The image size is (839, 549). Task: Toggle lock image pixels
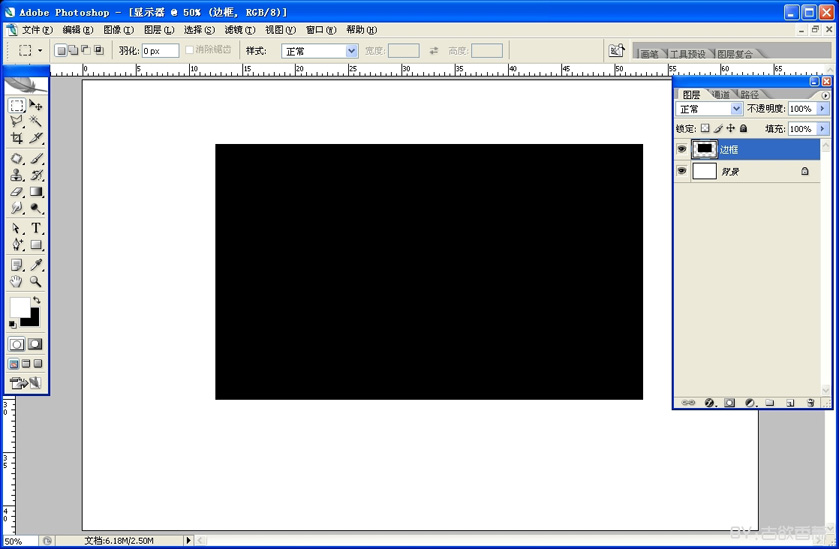718,128
